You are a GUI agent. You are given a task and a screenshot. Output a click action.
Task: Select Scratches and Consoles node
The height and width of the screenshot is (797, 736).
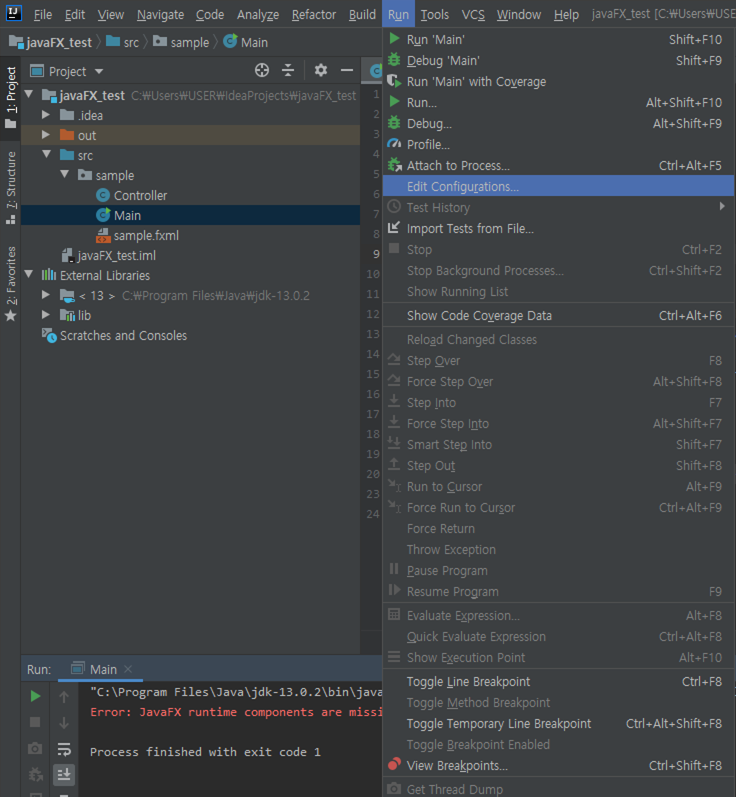(x=114, y=335)
